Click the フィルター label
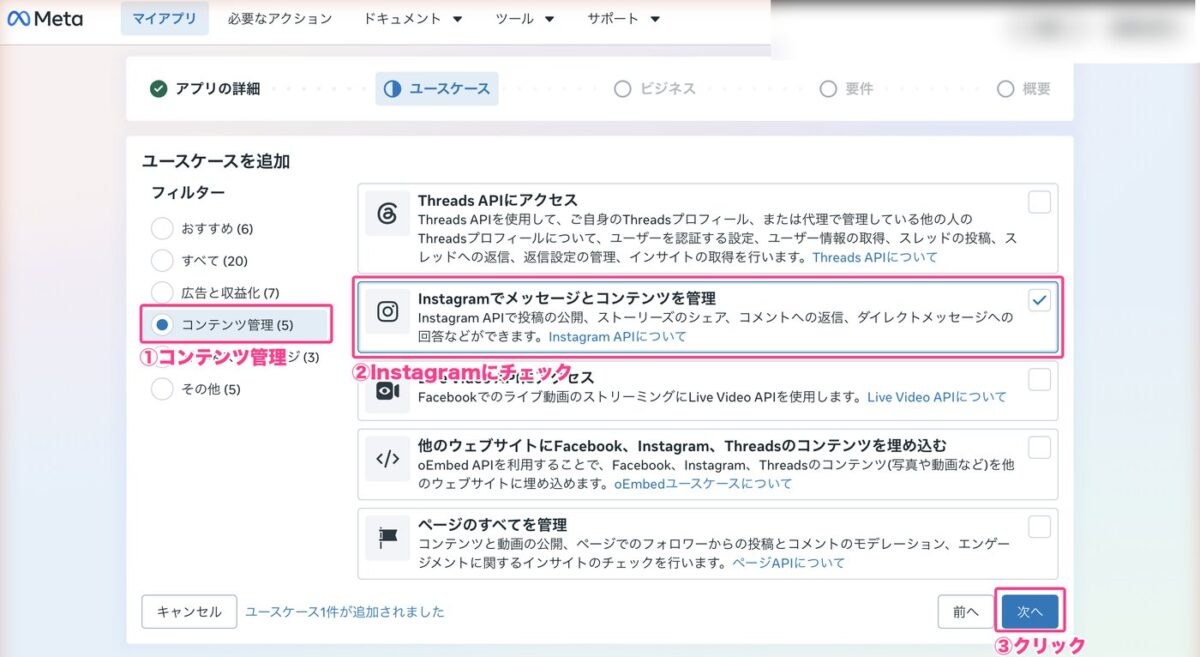The image size is (1200, 657). pos(188,192)
